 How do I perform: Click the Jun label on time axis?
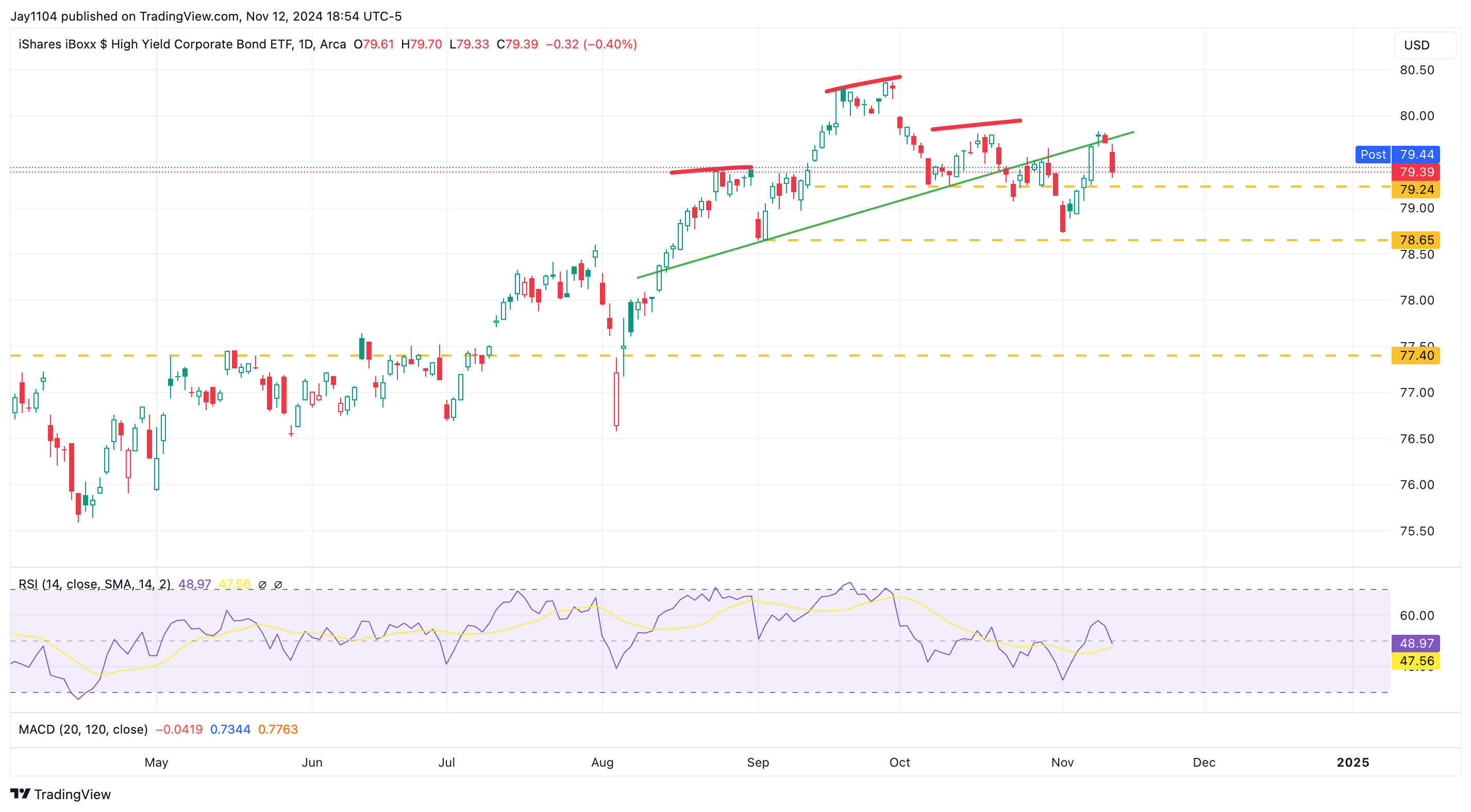point(312,763)
